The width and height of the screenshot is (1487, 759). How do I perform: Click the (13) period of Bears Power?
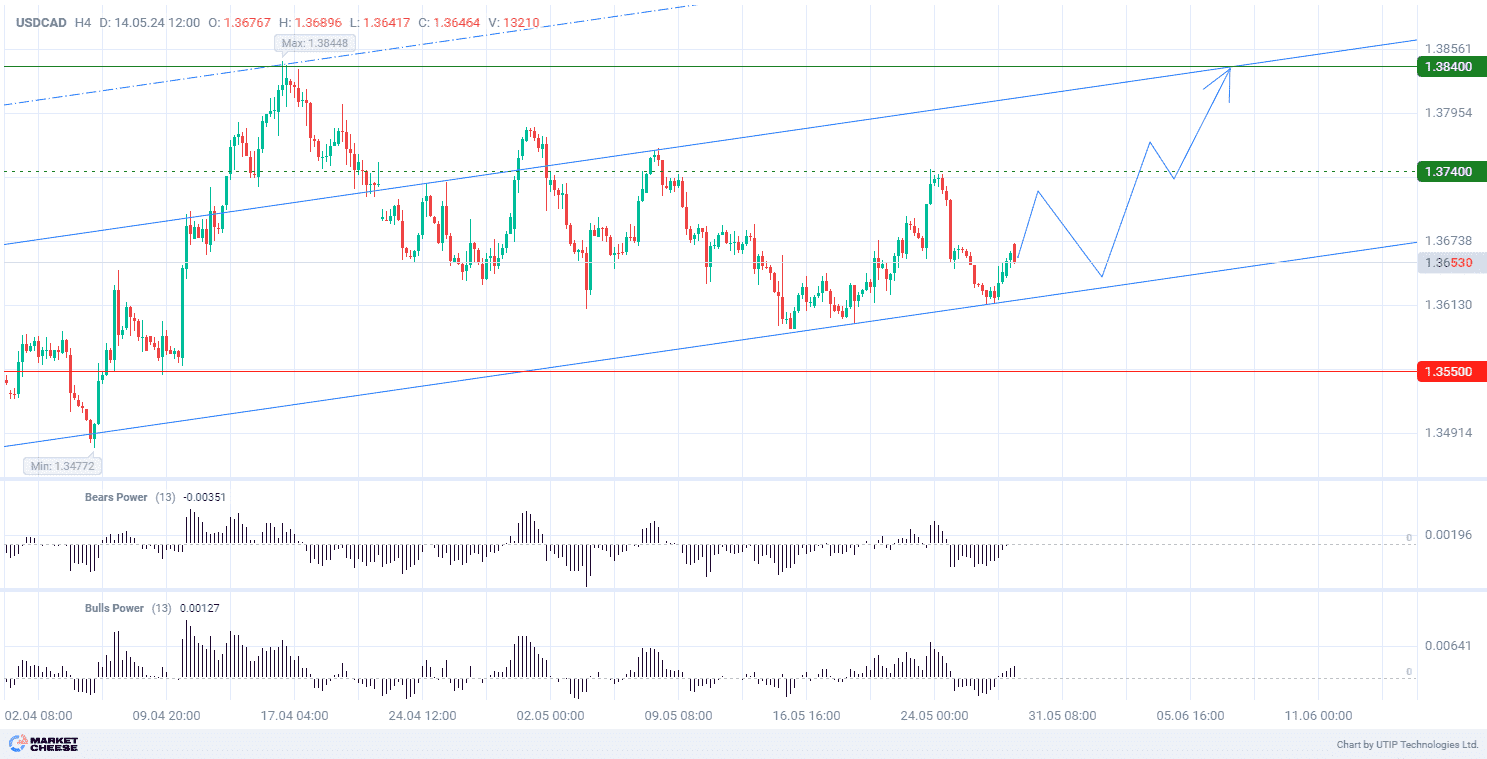(x=165, y=497)
